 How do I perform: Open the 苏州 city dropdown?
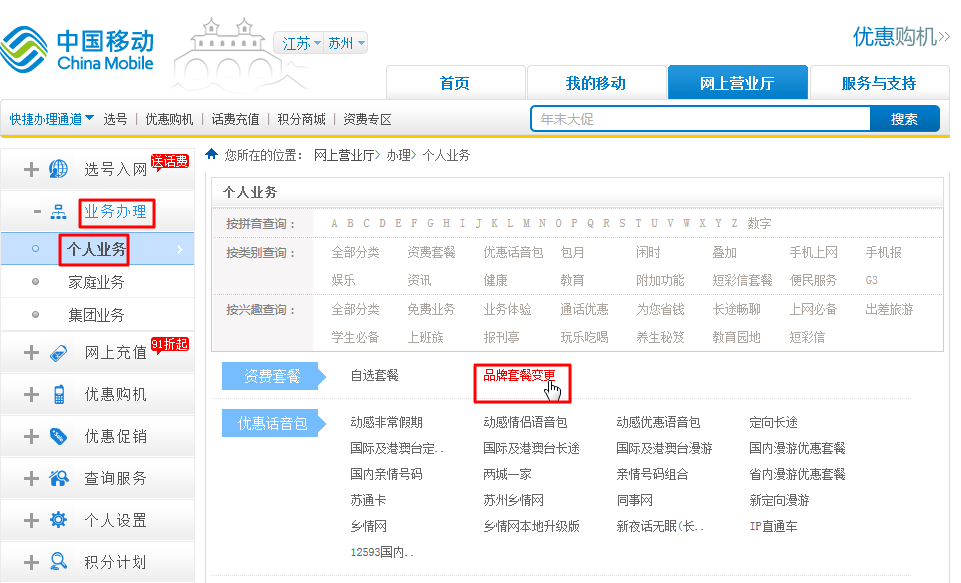pos(346,43)
